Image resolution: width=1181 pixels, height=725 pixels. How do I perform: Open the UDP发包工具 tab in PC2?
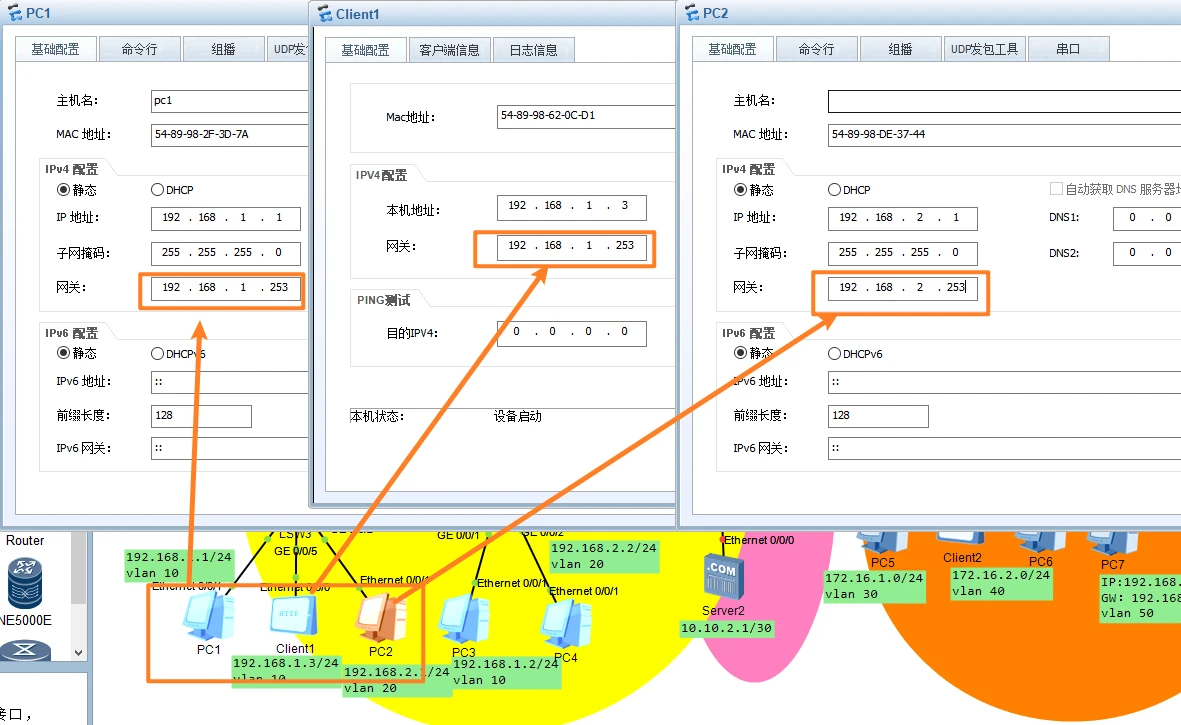coord(984,49)
